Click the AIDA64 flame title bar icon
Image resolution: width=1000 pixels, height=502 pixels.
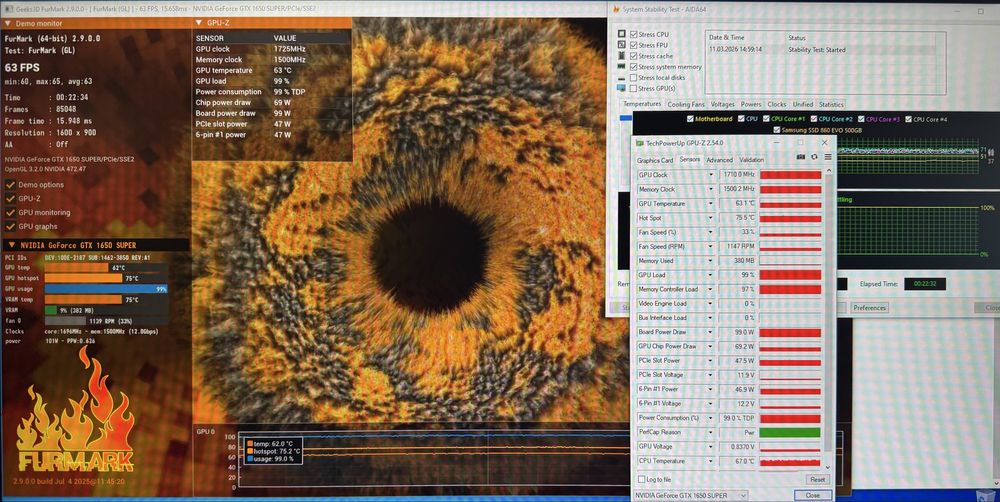615,10
